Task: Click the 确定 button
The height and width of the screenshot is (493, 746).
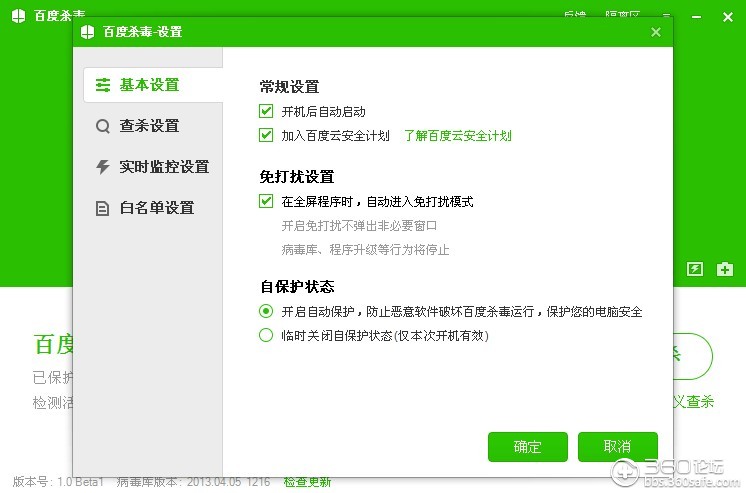Action: [528, 446]
